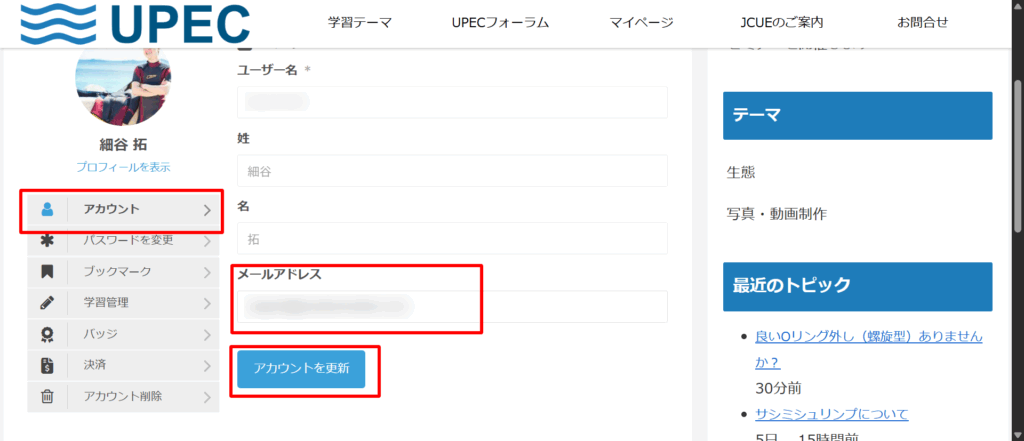Screen dimensions: 1024x441
Task: Click the badge ribbon icon
Action: click(x=47, y=334)
